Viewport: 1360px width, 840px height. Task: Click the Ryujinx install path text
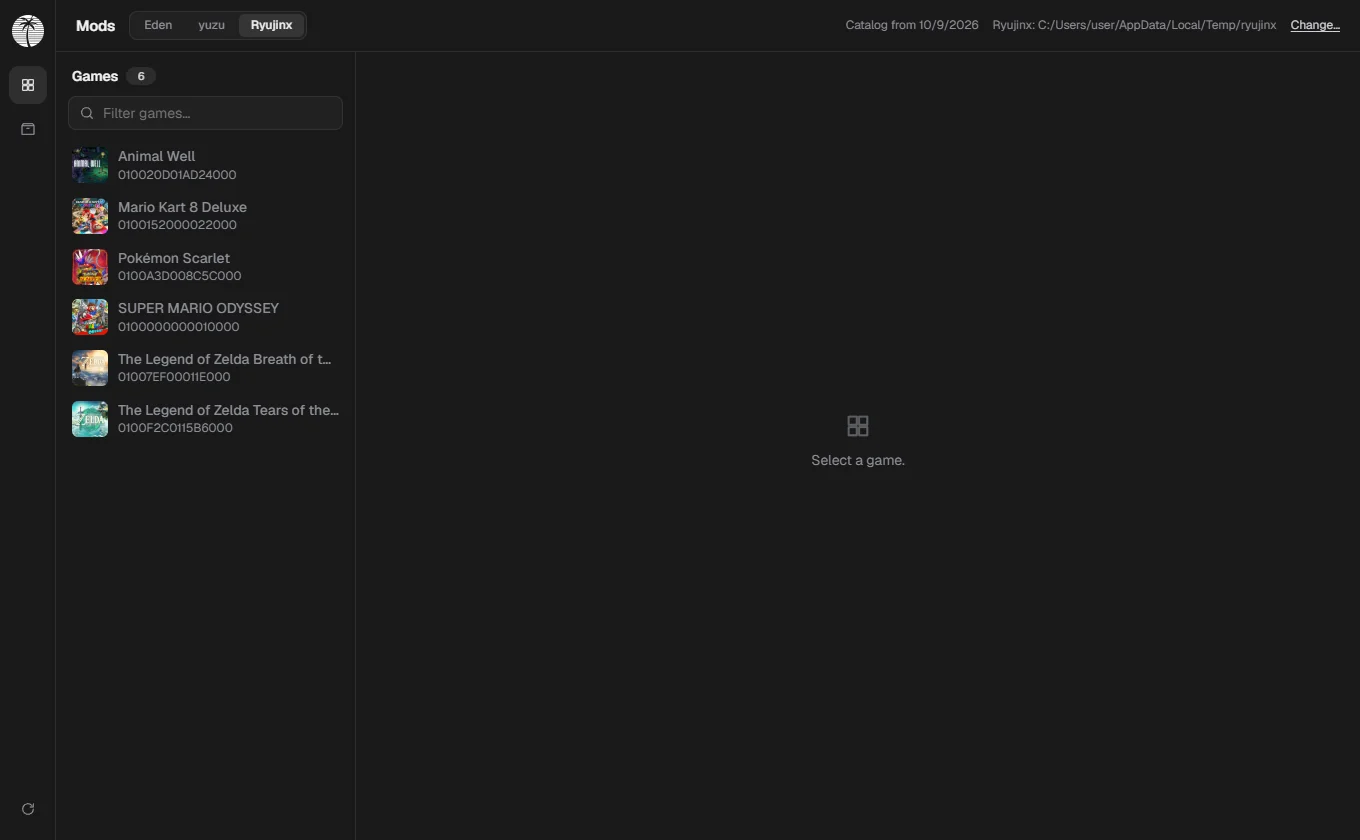click(x=1134, y=25)
